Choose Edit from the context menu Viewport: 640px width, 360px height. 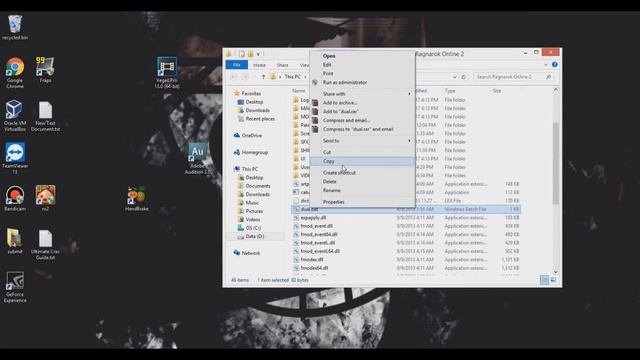coord(362,65)
